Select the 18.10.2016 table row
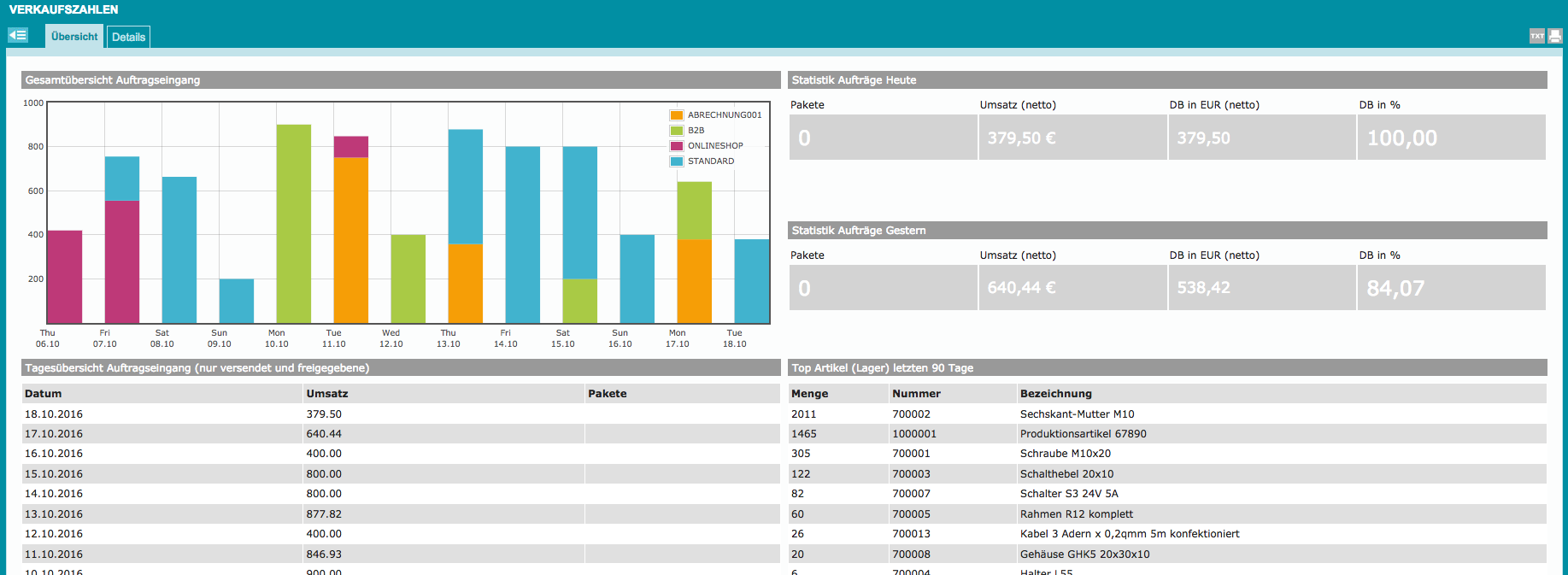This screenshot has height=575, width=1568. click(54, 414)
